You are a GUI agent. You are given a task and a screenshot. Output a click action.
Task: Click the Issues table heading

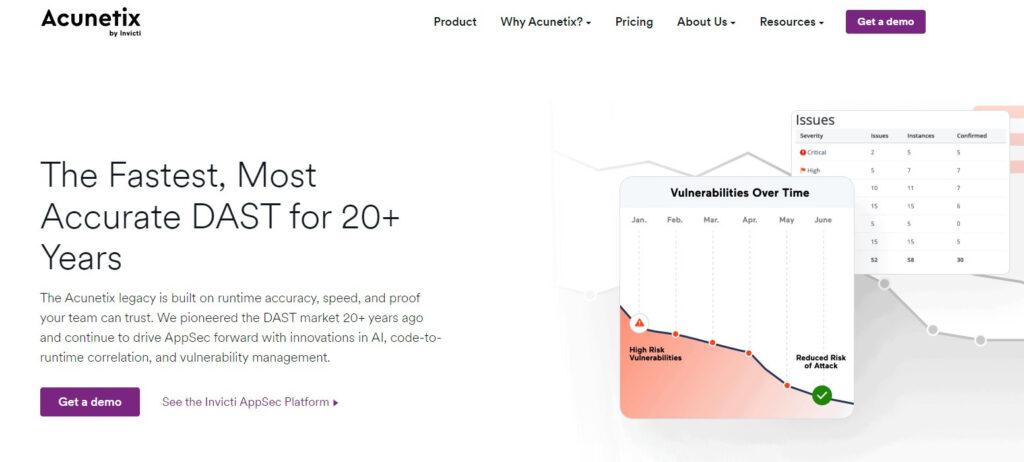pyautogui.click(x=815, y=120)
